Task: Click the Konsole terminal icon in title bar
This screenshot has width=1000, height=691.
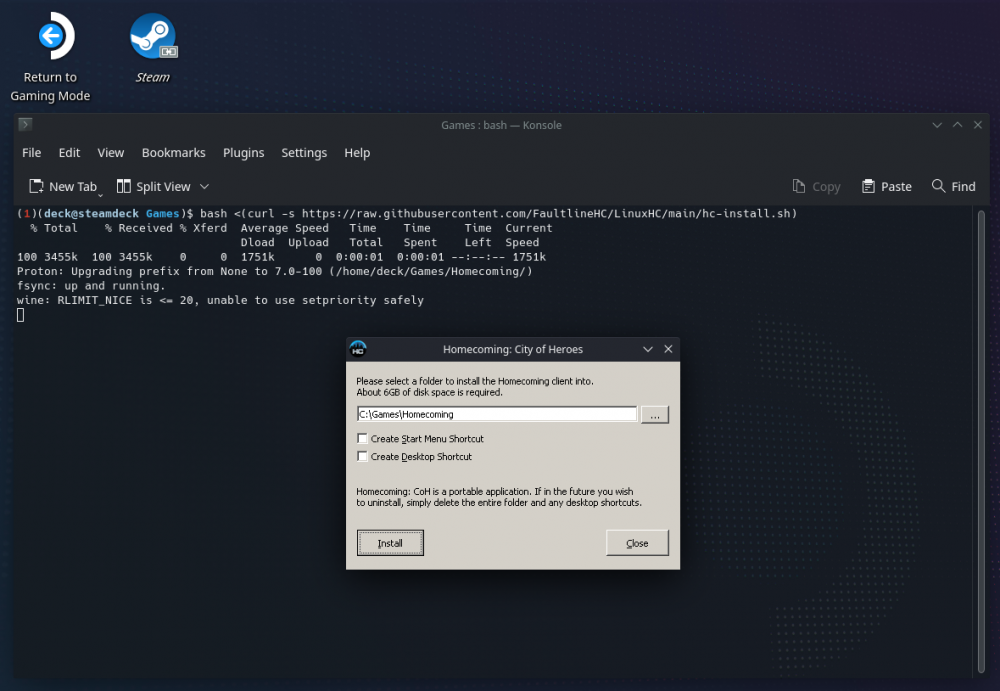Action: click(26, 125)
